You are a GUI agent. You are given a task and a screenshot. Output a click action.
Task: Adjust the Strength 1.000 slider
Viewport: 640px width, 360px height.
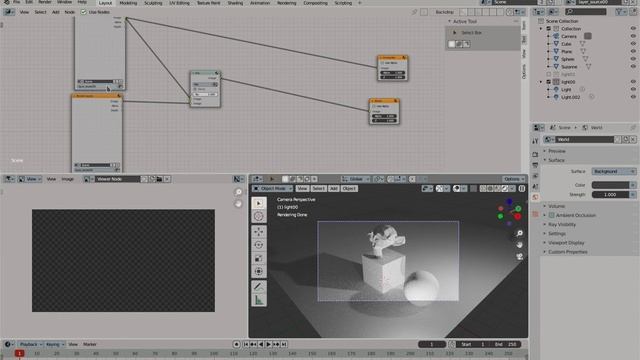611,195
